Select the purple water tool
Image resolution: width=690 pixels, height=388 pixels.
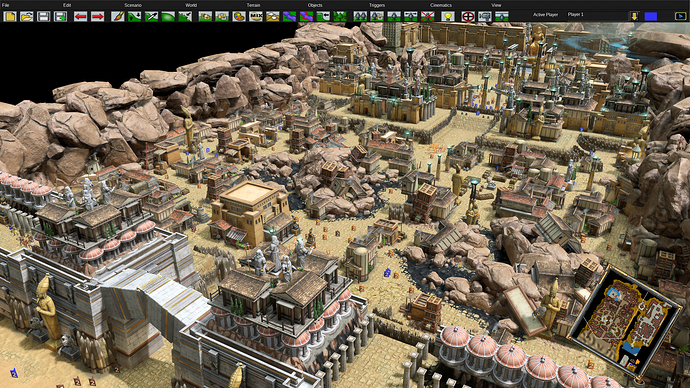(290, 17)
